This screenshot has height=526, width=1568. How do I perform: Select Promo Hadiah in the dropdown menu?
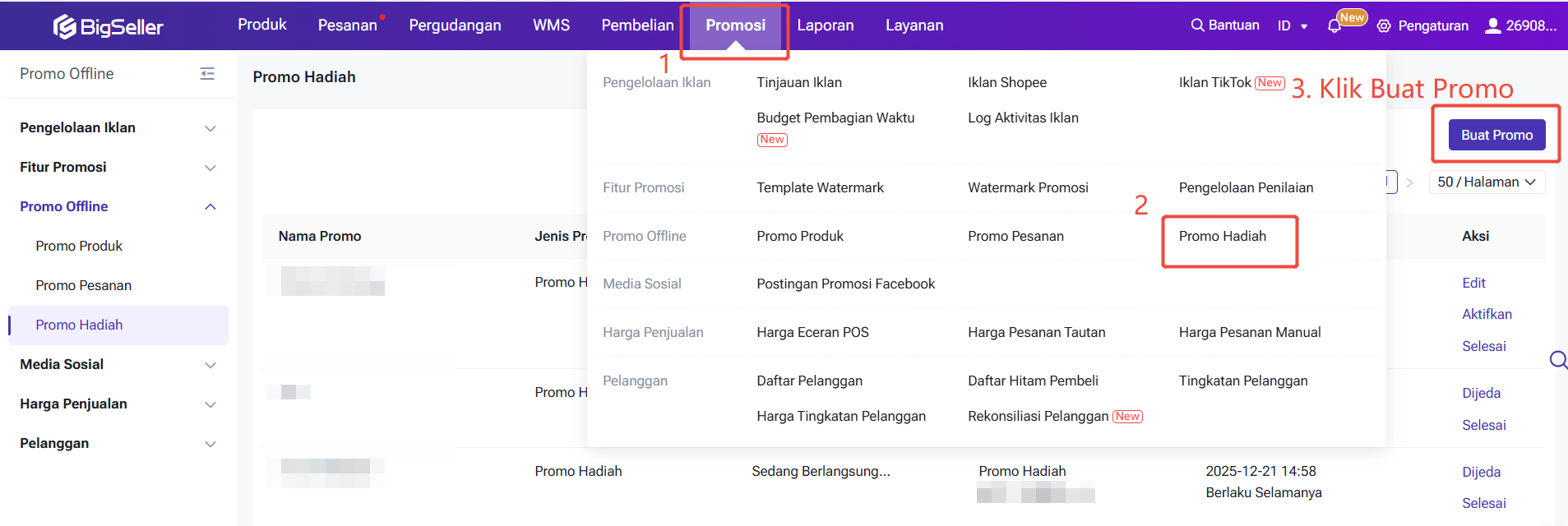coord(1222,237)
